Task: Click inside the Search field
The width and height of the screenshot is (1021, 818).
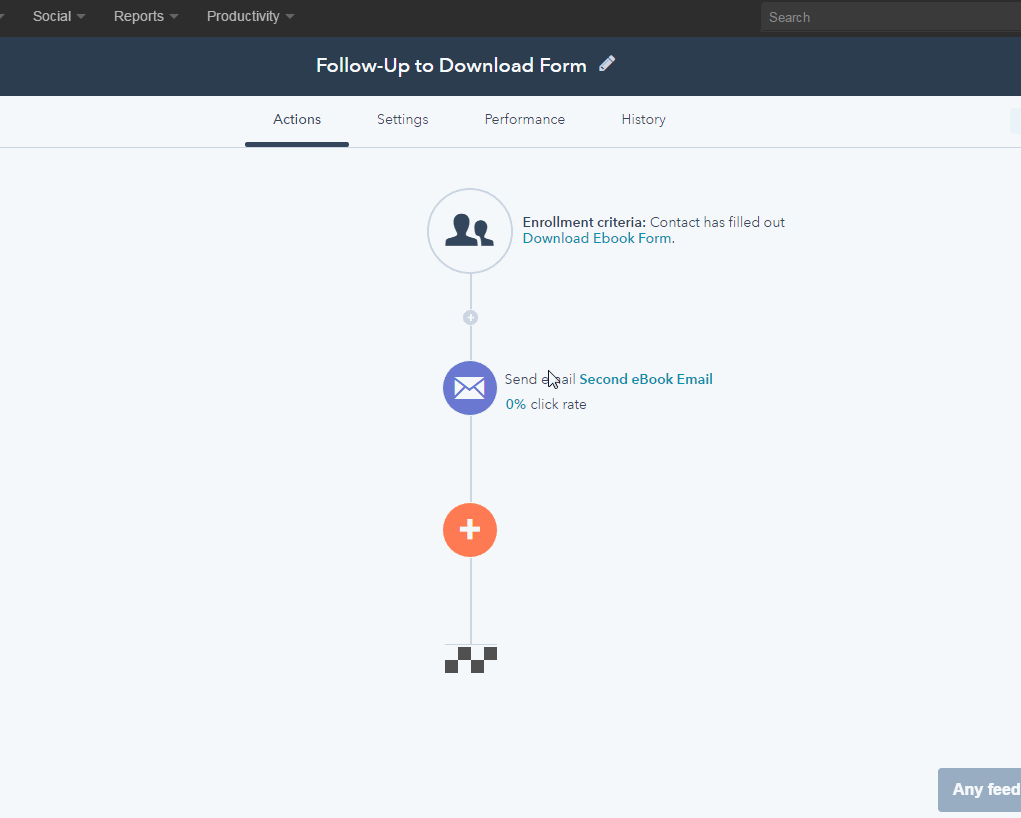Action: [x=890, y=16]
